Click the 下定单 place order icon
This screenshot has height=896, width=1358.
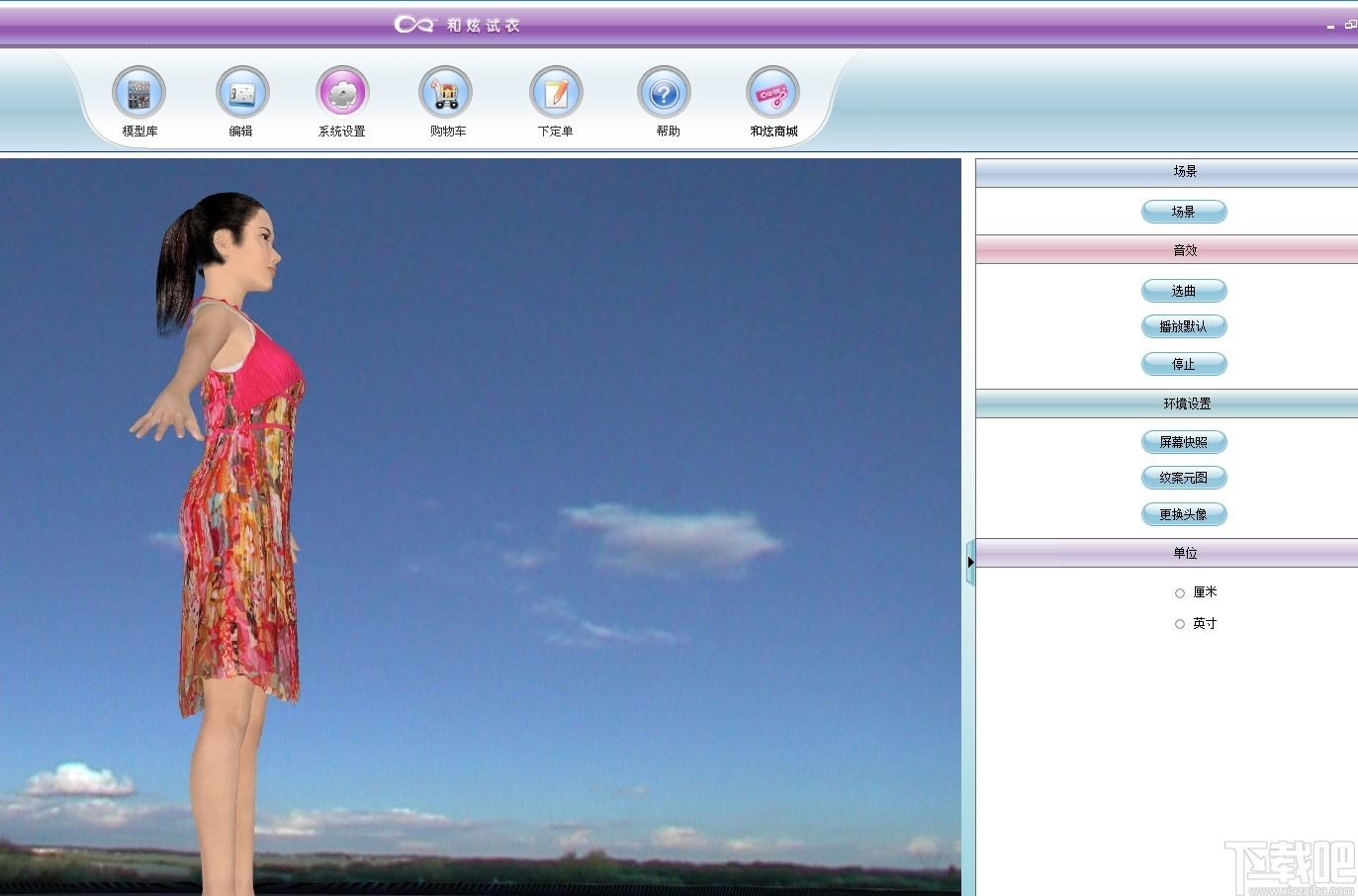coord(556,93)
